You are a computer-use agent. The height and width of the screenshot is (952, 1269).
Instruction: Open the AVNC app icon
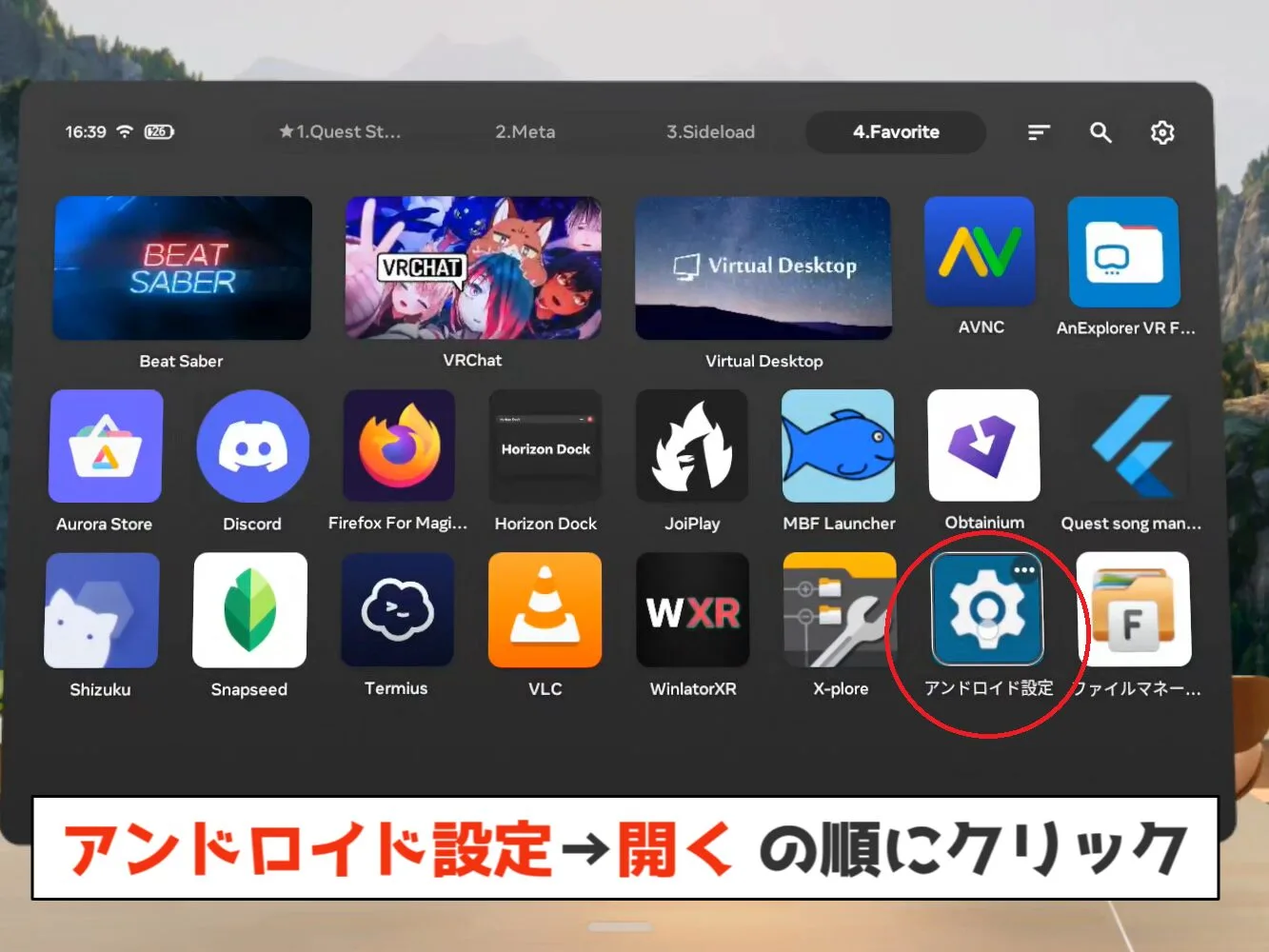point(980,251)
